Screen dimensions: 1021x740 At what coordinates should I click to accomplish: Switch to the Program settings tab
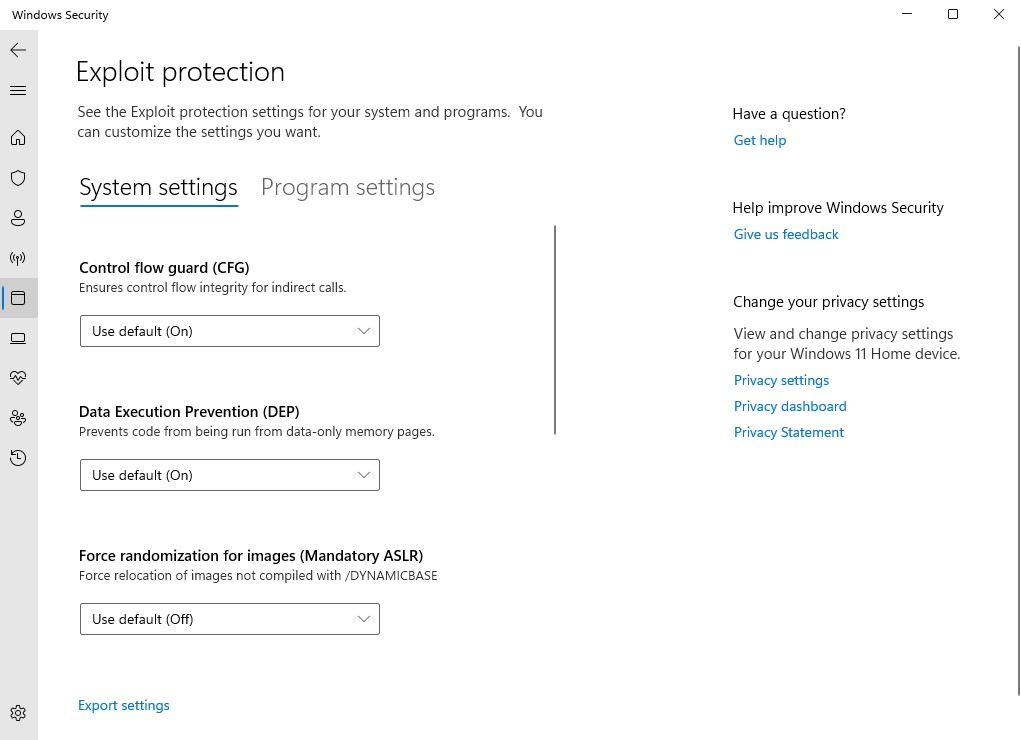point(348,188)
